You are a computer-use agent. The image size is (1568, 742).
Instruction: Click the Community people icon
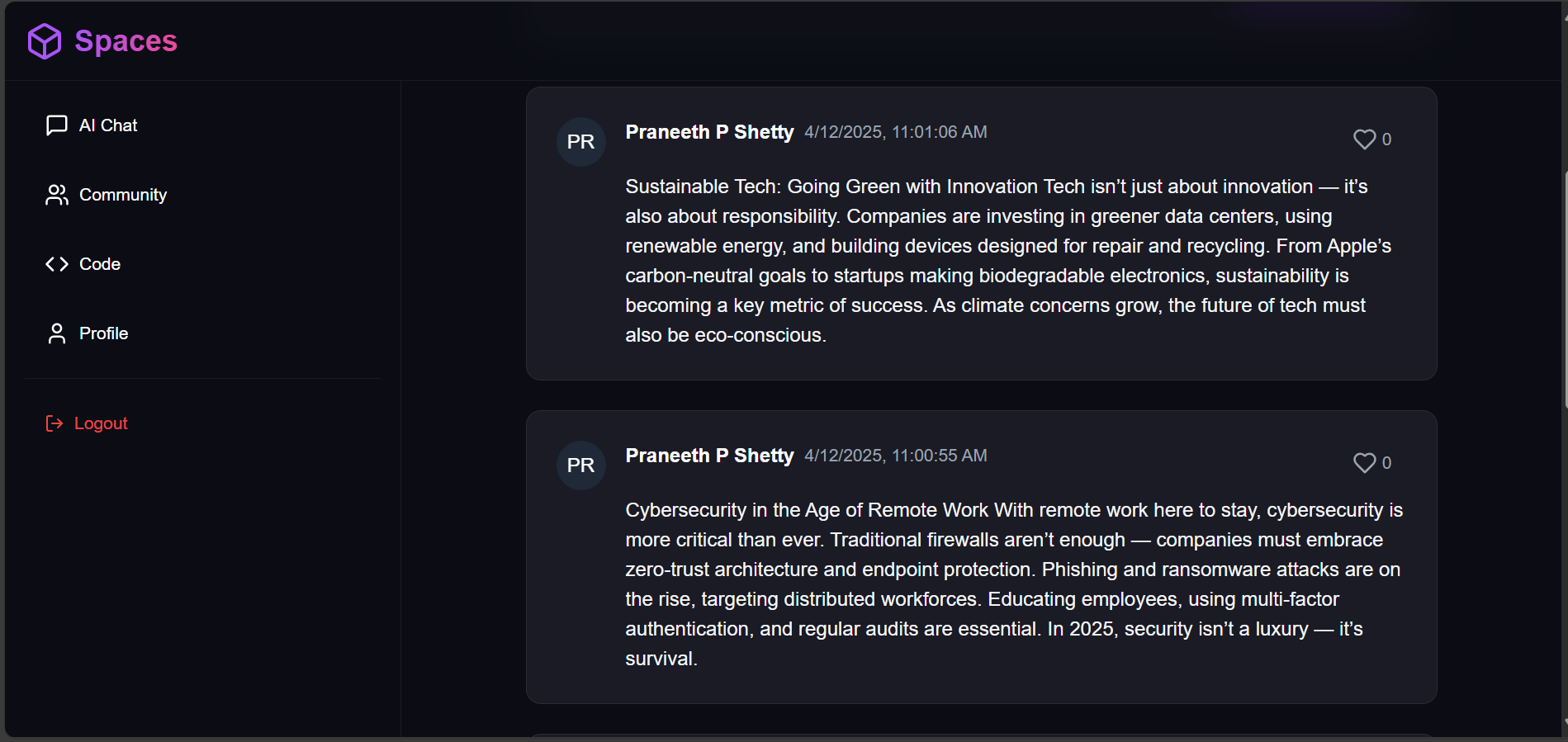57,195
